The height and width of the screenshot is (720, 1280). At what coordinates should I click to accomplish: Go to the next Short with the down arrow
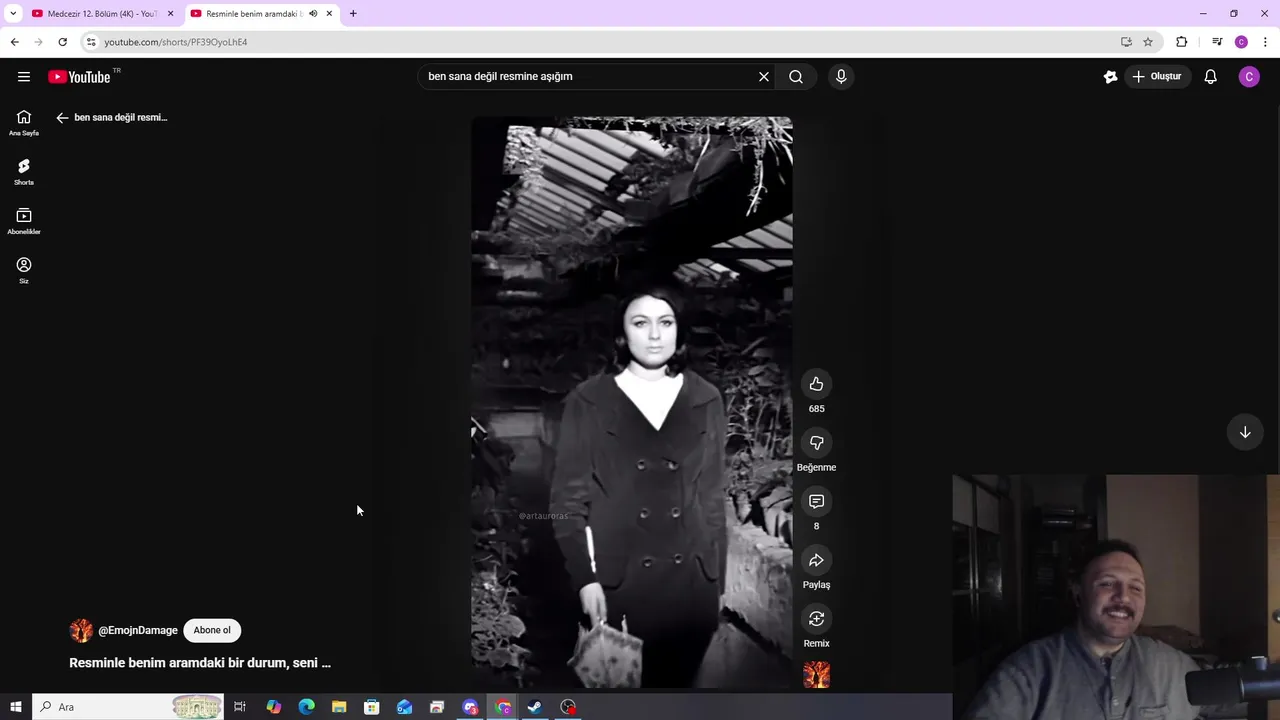tap(1245, 432)
